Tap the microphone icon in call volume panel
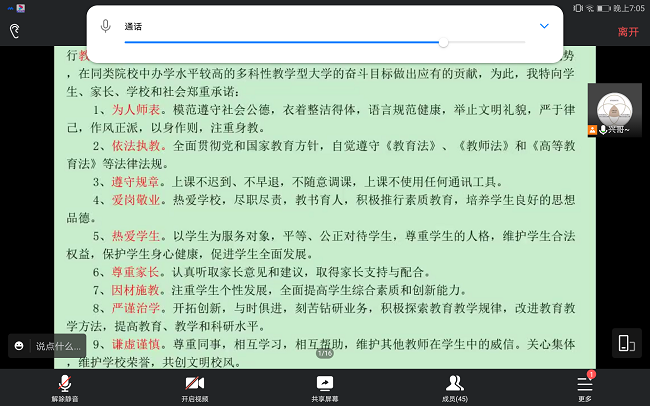 [106, 25]
